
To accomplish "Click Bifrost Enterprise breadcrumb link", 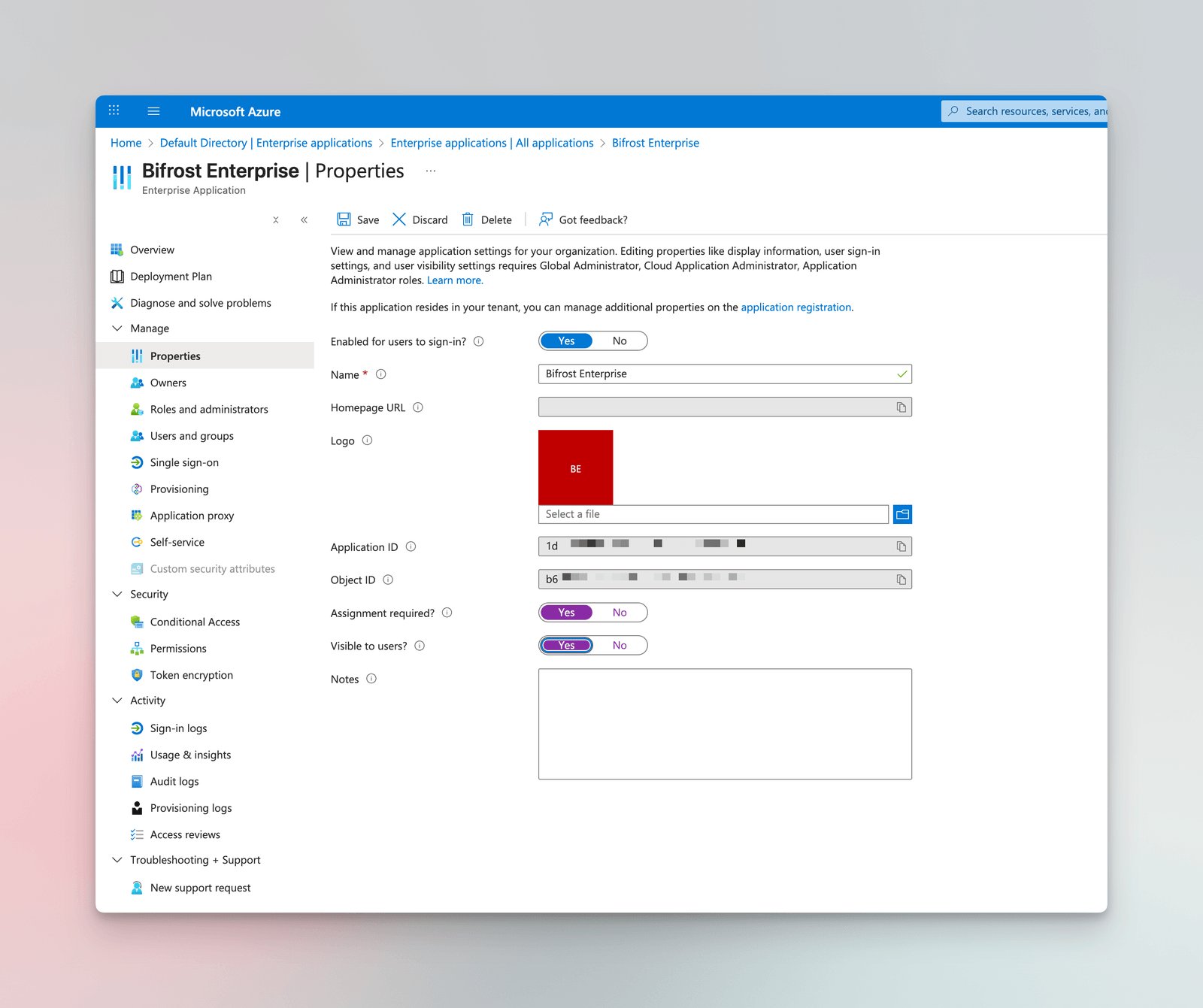I will tap(656, 143).
